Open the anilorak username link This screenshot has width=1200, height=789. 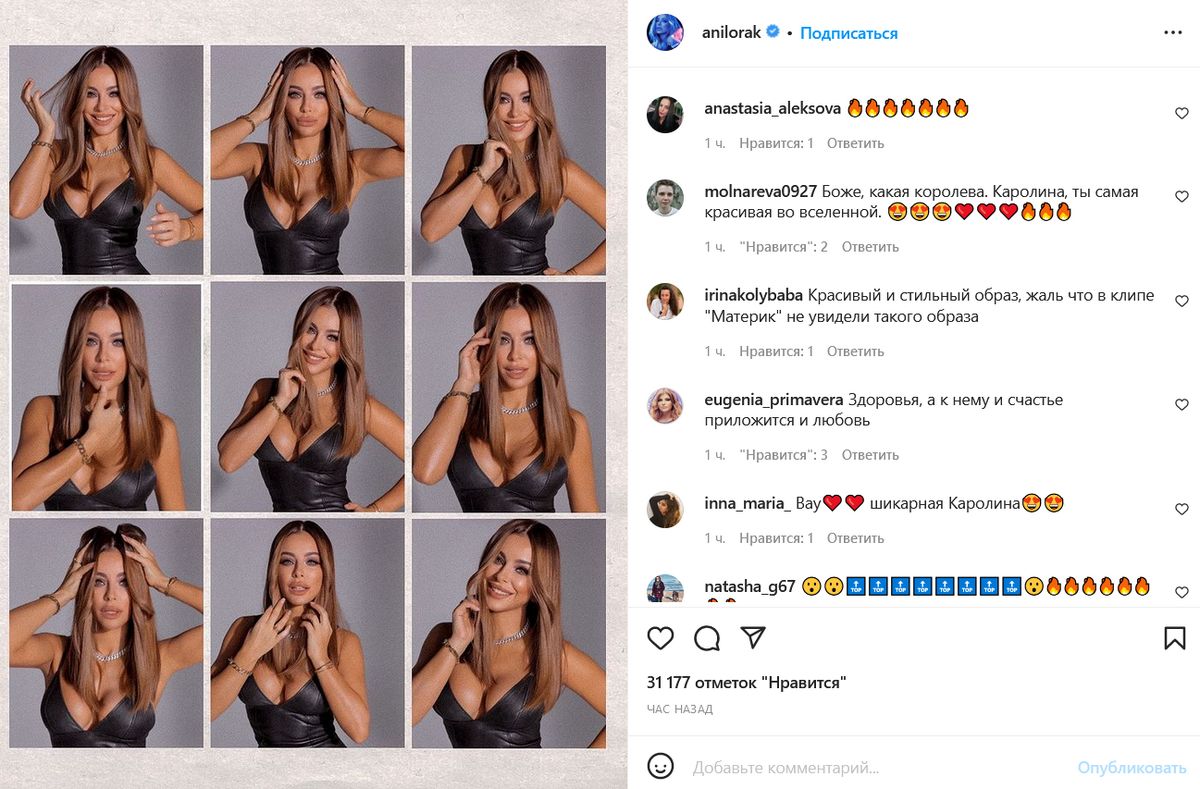(x=732, y=33)
